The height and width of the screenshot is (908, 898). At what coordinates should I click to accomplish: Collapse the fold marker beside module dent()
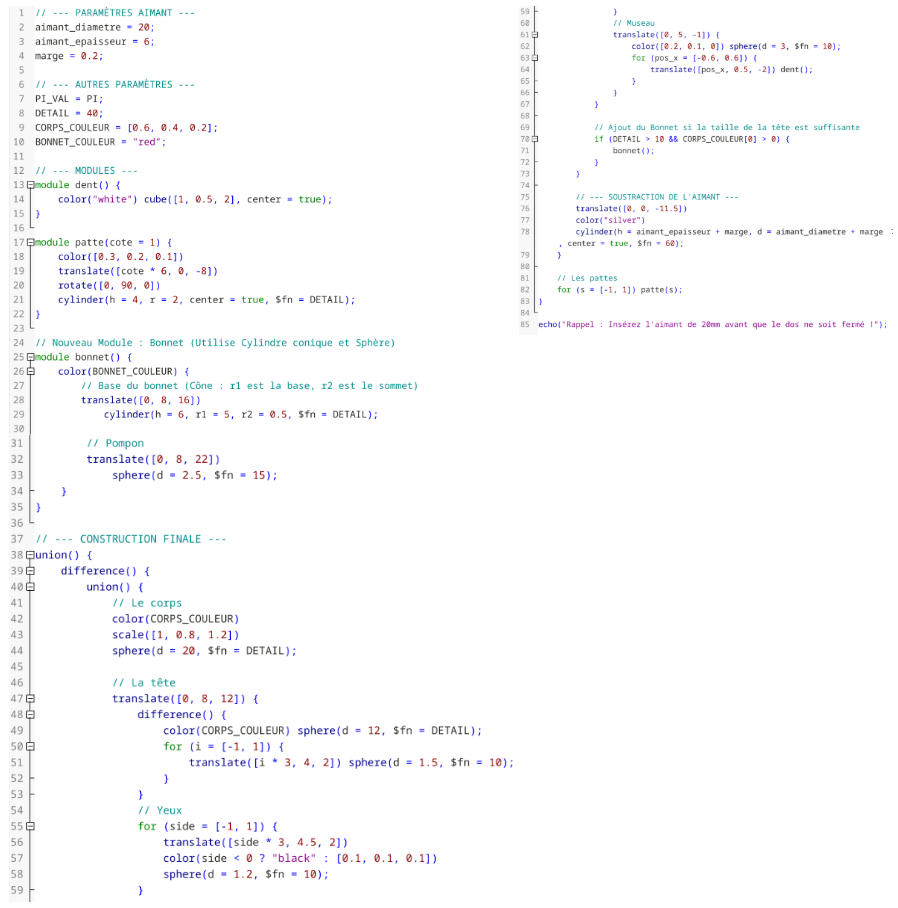click(x=31, y=185)
